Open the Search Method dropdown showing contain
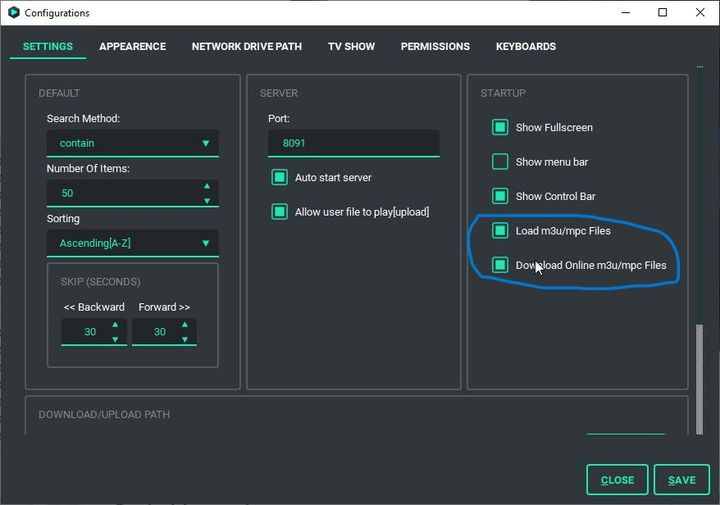Viewport: 720px width, 505px height. pyautogui.click(x=133, y=143)
